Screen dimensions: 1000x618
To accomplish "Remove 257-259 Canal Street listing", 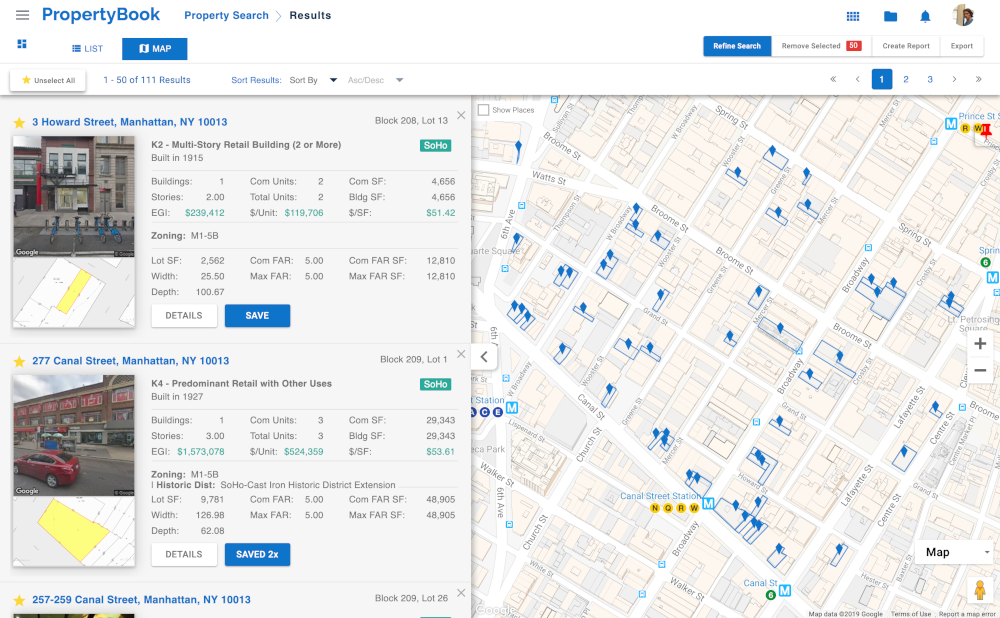I will 461,593.
